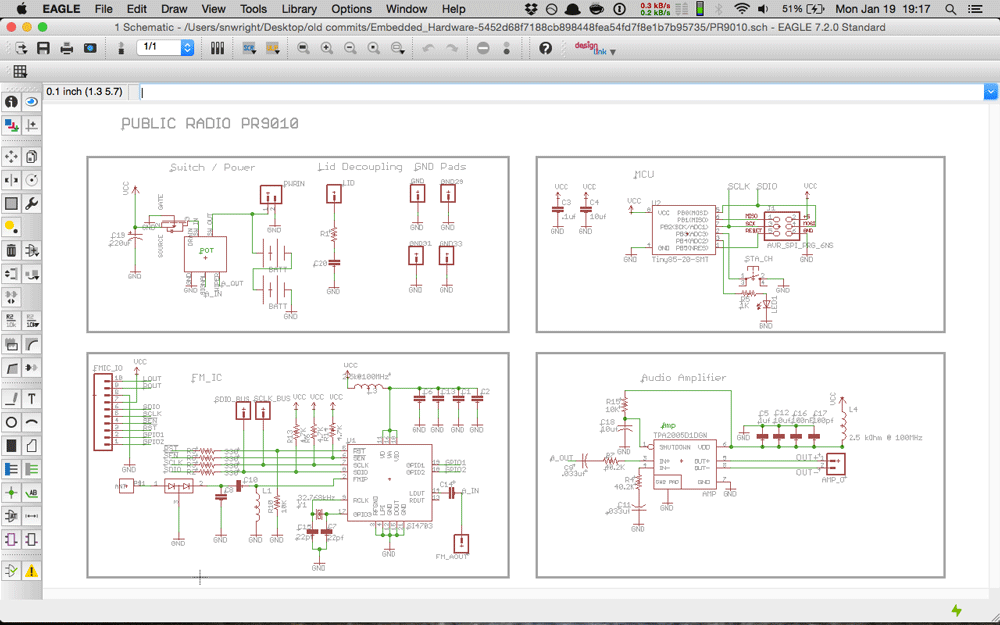Open the Tools menu
This screenshot has width=1000, height=625.
[253, 9]
